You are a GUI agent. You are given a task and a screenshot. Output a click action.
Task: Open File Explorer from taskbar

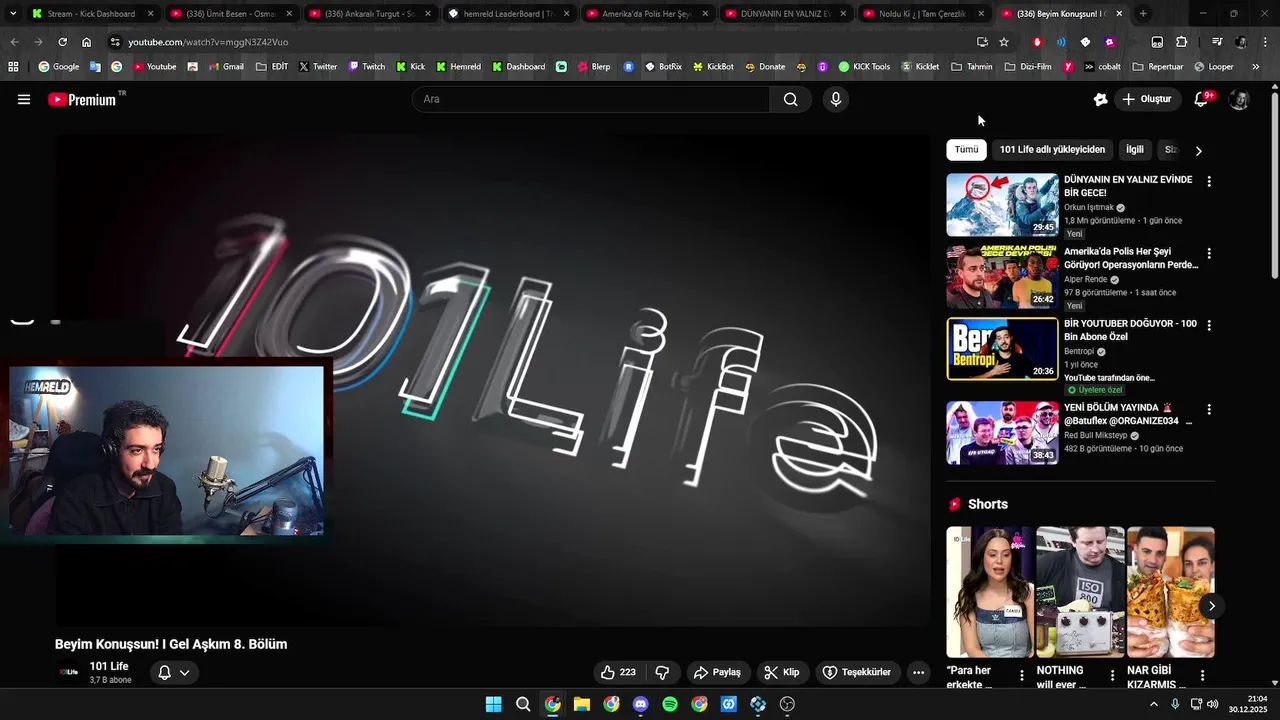pyautogui.click(x=582, y=704)
